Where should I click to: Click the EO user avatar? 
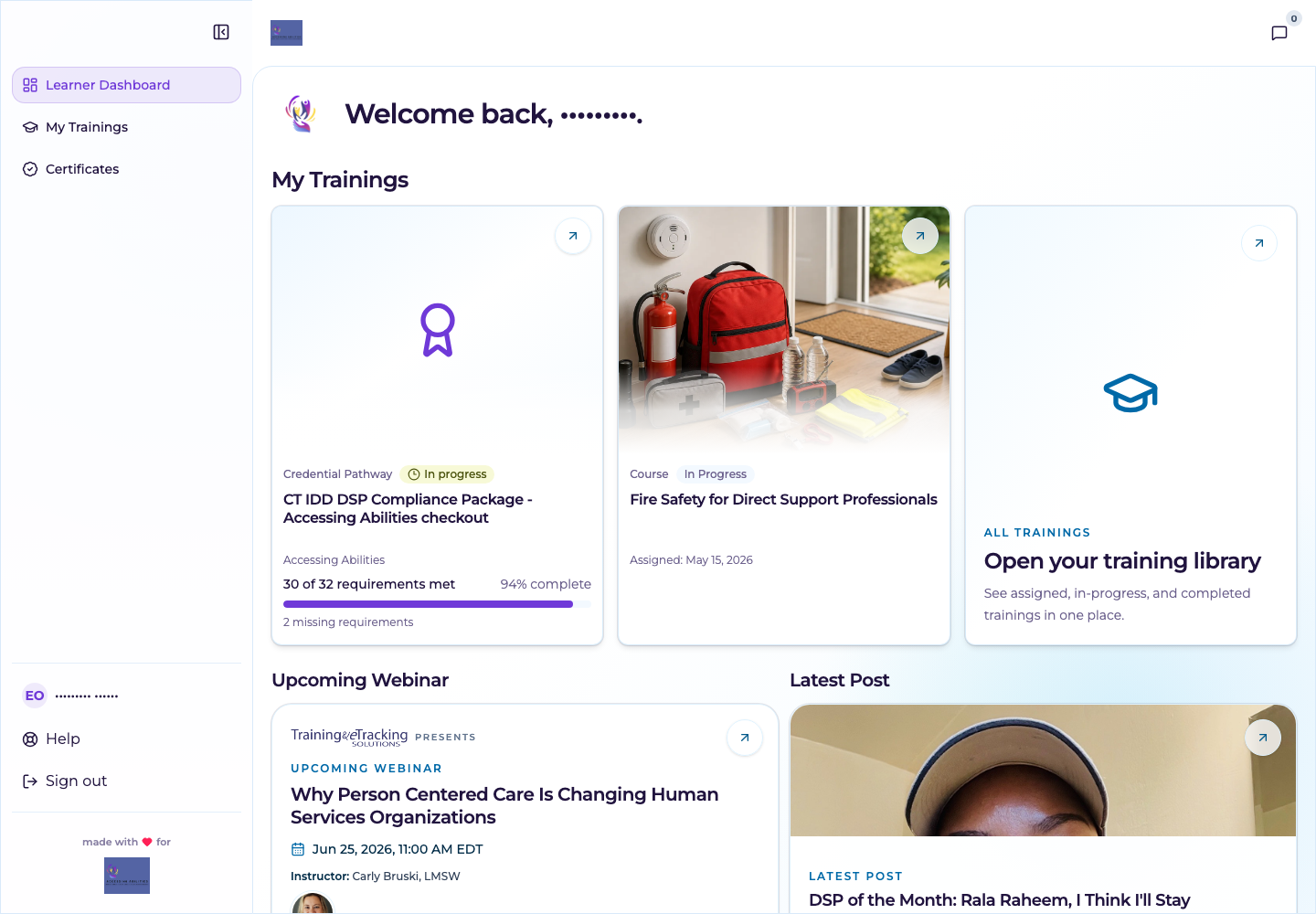click(x=35, y=696)
